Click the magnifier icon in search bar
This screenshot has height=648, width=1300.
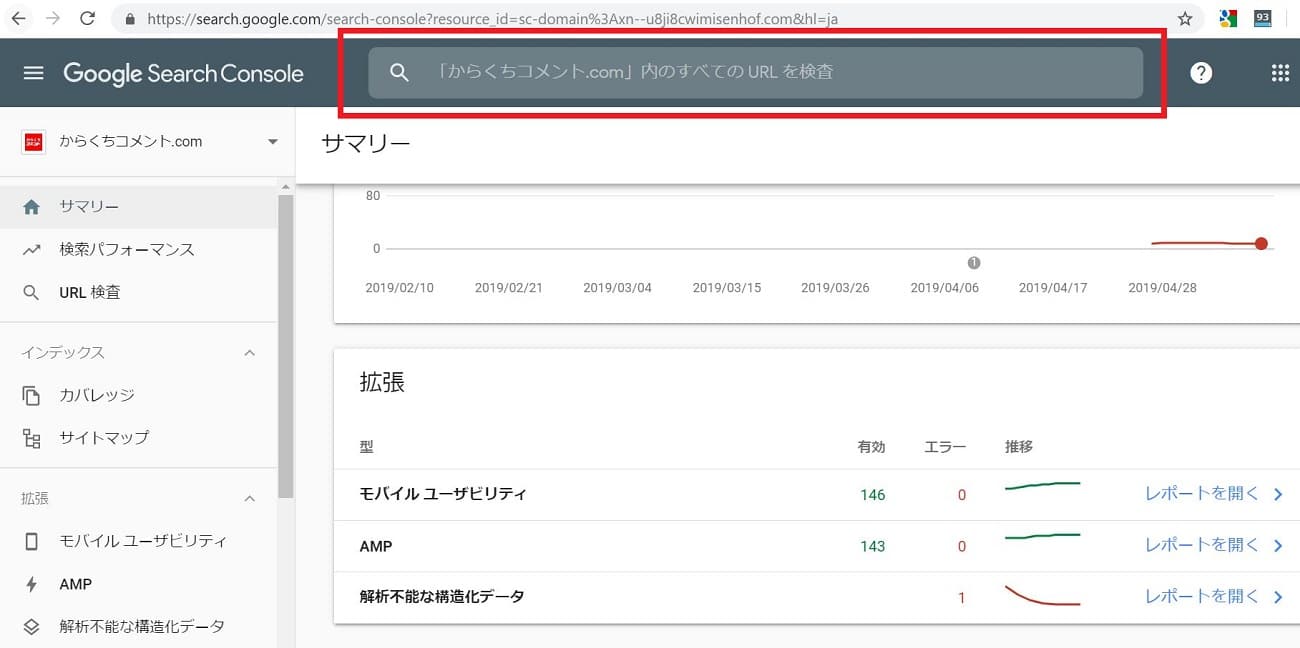click(399, 73)
